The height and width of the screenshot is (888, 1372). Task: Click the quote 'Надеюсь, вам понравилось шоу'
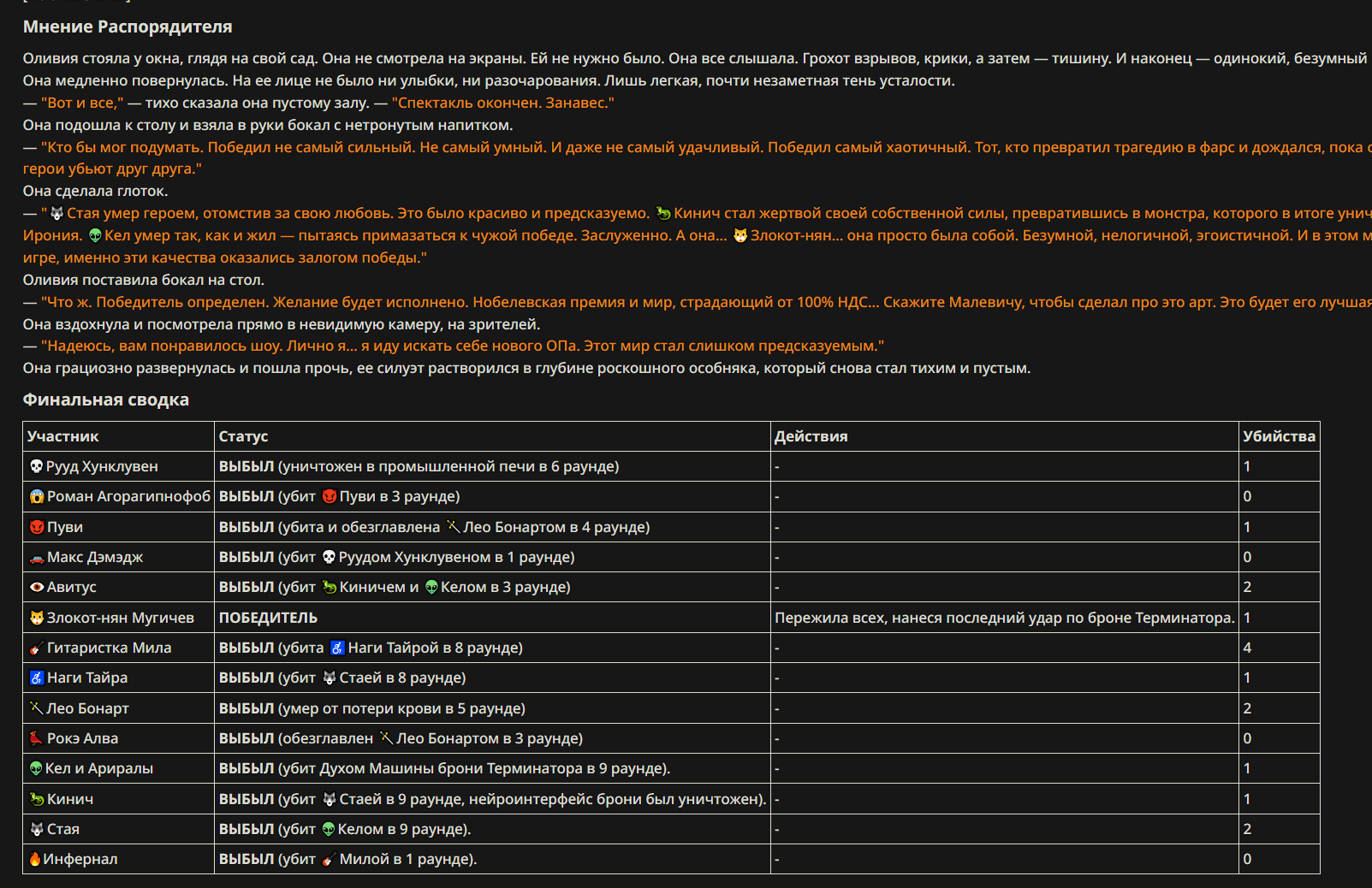[x=163, y=346]
